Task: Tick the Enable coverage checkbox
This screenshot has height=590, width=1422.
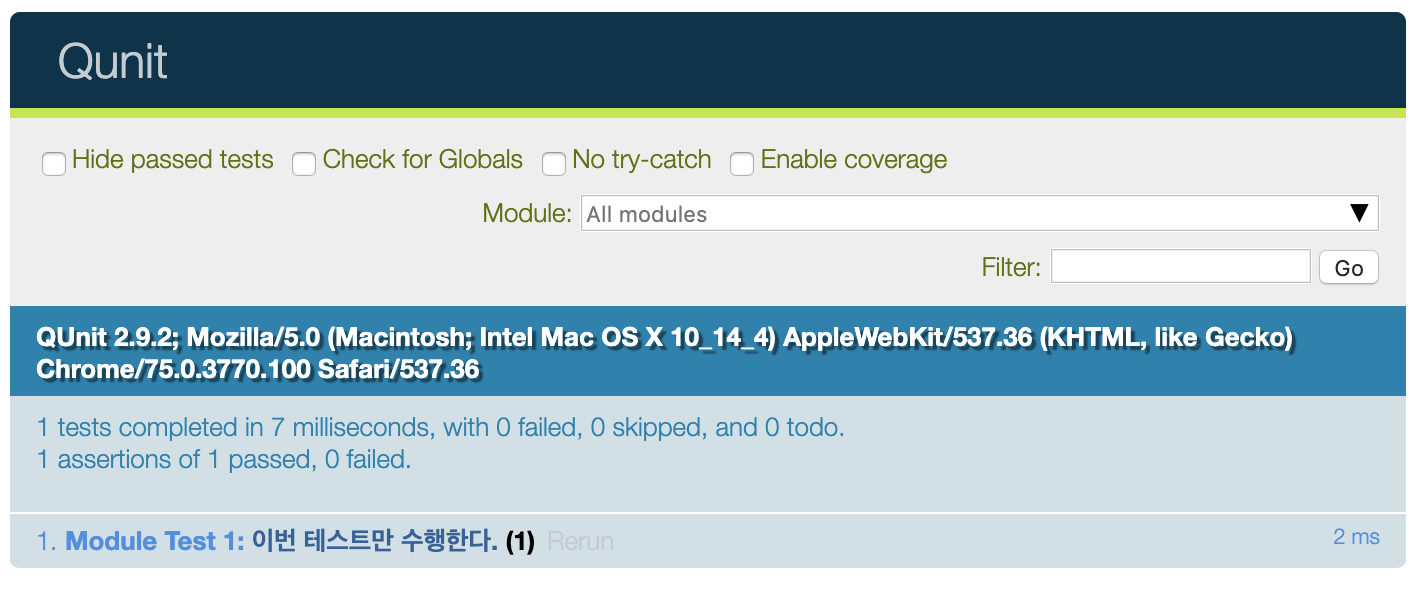Action: (x=742, y=163)
